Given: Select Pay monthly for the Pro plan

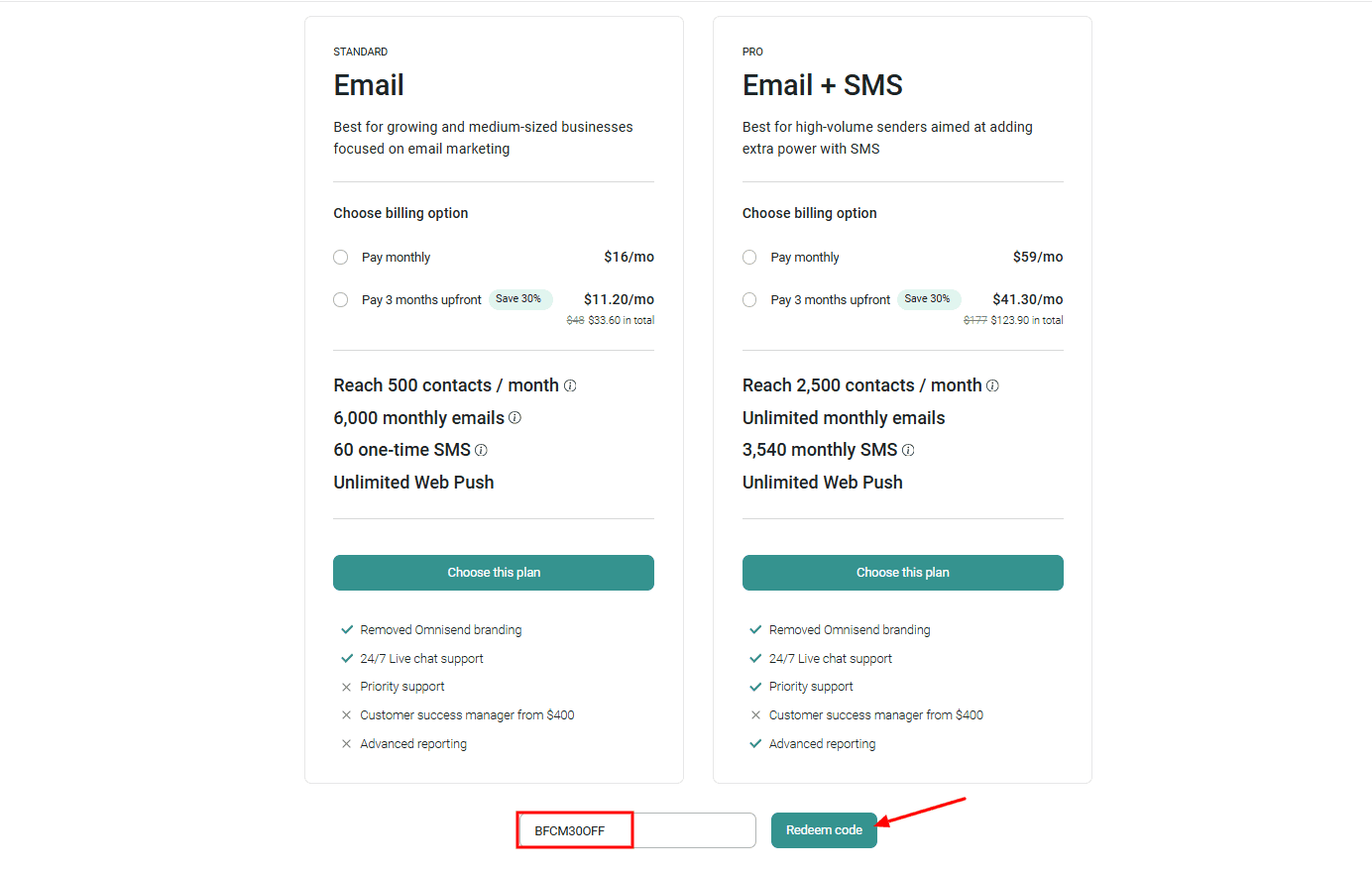Looking at the screenshot, I should click(x=749, y=258).
